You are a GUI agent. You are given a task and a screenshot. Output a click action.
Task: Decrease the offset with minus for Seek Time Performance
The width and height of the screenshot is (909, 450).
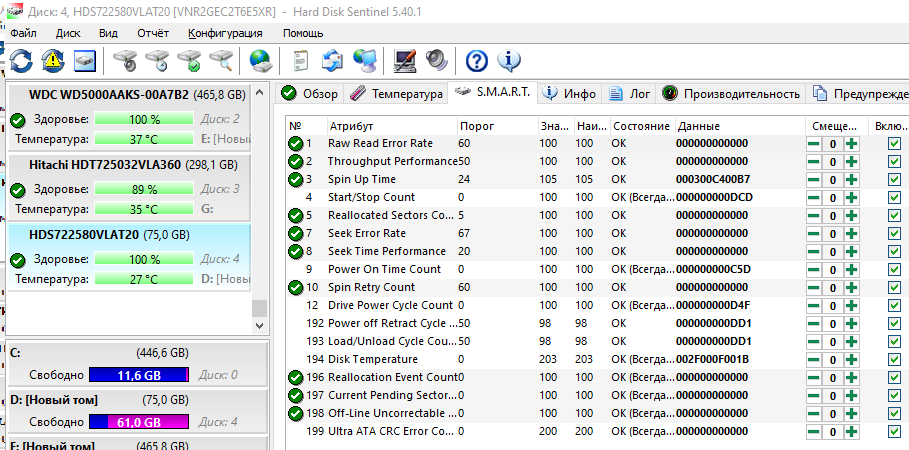coord(814,252)
